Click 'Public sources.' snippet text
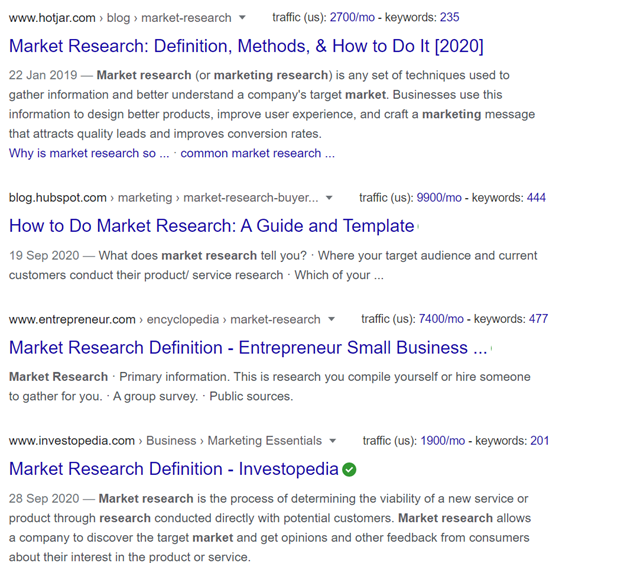Screen dimensions: 624x563 251,396
